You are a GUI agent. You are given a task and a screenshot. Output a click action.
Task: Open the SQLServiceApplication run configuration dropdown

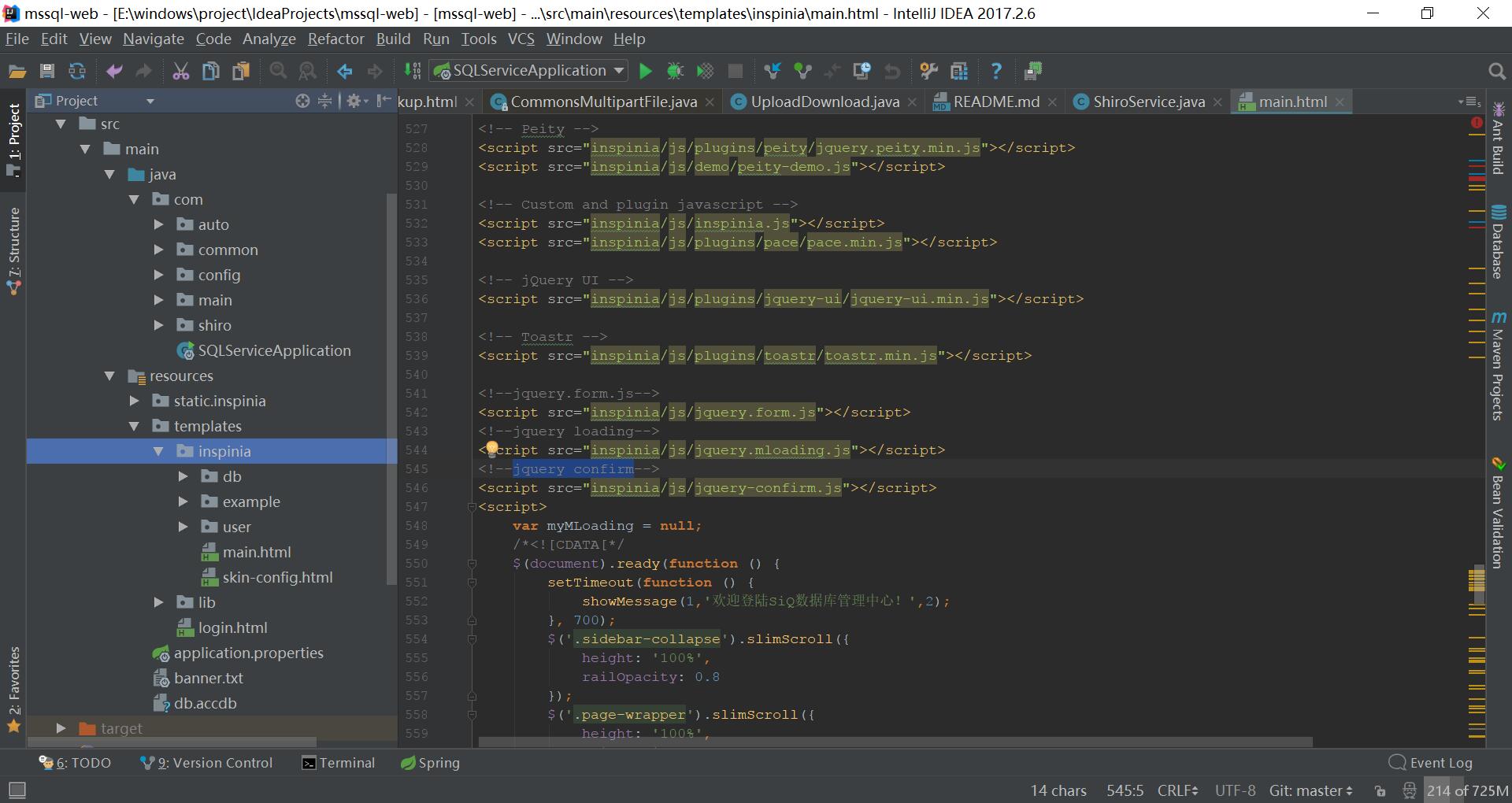click(528, 71)
